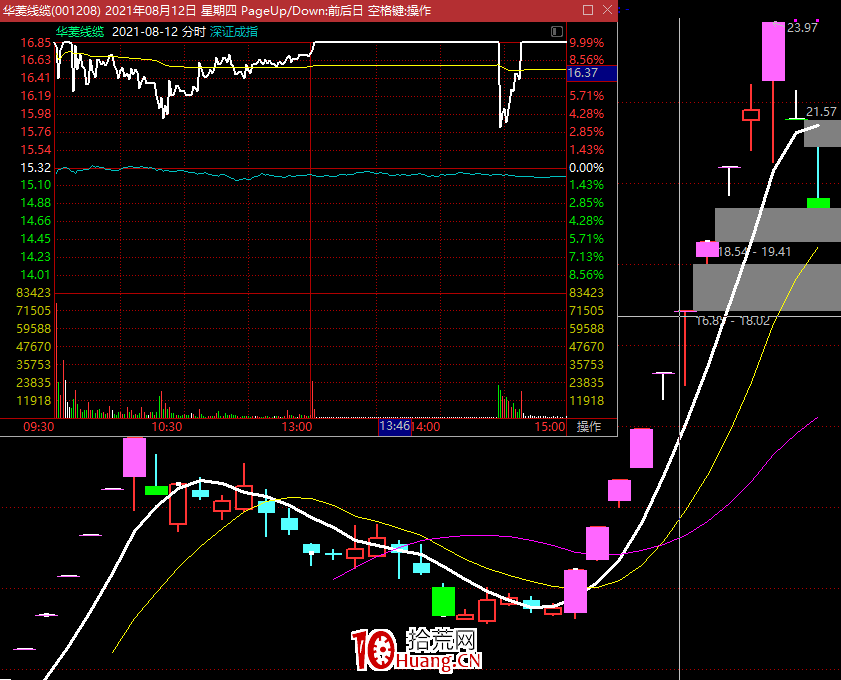Image resolution: width=841 pixels, height=680 pixels.
Task: Click the 15.98 price axis label
Action: [35, 114]
